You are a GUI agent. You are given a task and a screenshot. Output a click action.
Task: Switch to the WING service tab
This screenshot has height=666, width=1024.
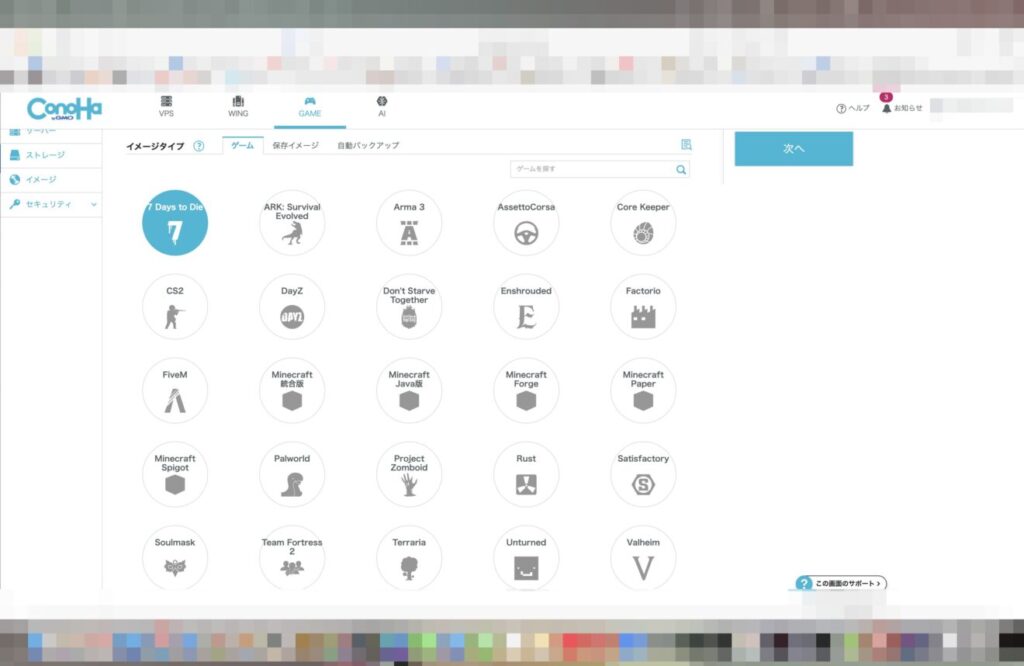pos(238,106)
